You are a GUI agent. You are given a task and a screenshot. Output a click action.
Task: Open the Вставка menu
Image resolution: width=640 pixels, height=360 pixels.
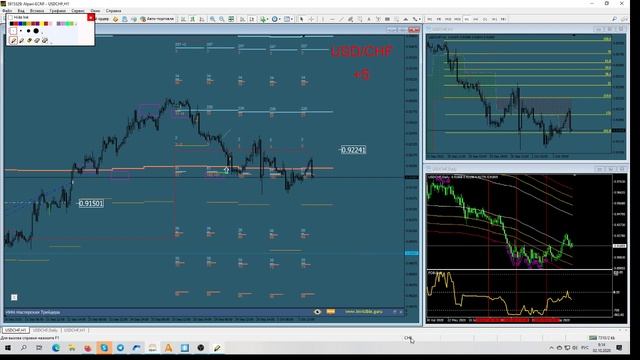click(x=37, y=11)
